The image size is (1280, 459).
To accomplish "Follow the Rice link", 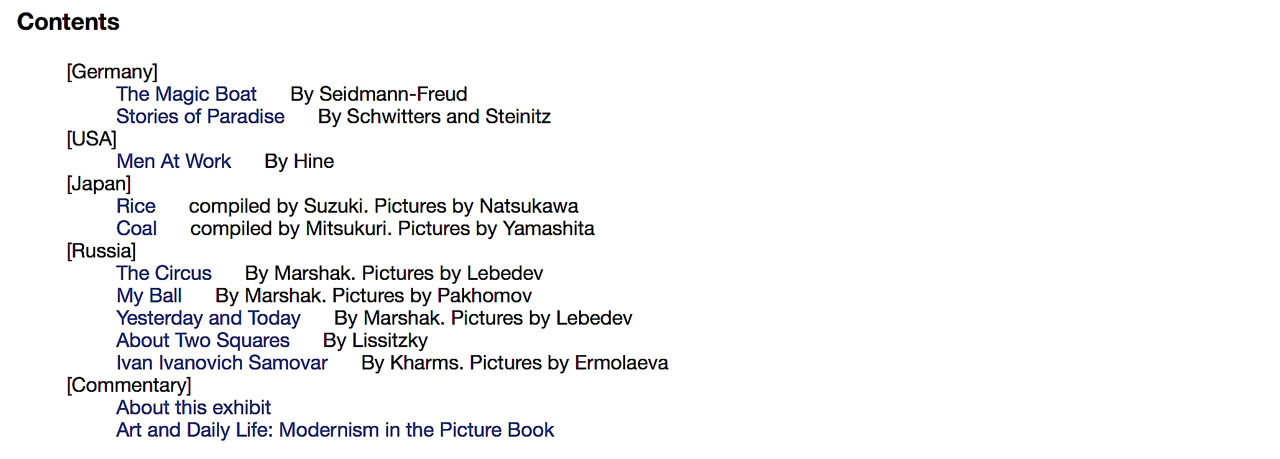I will tap(136, 207).
